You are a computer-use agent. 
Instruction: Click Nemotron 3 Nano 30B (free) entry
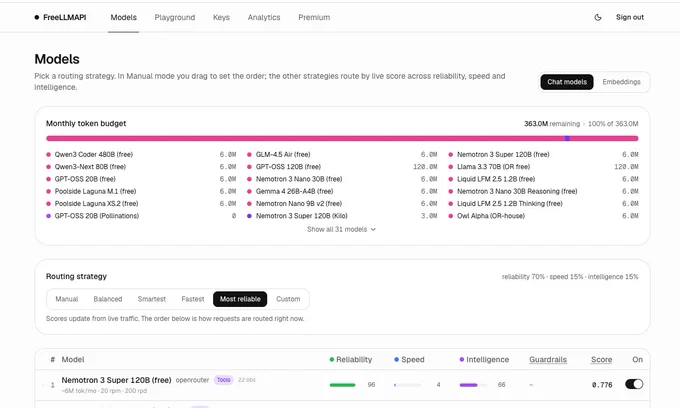(x=299, y=179)
